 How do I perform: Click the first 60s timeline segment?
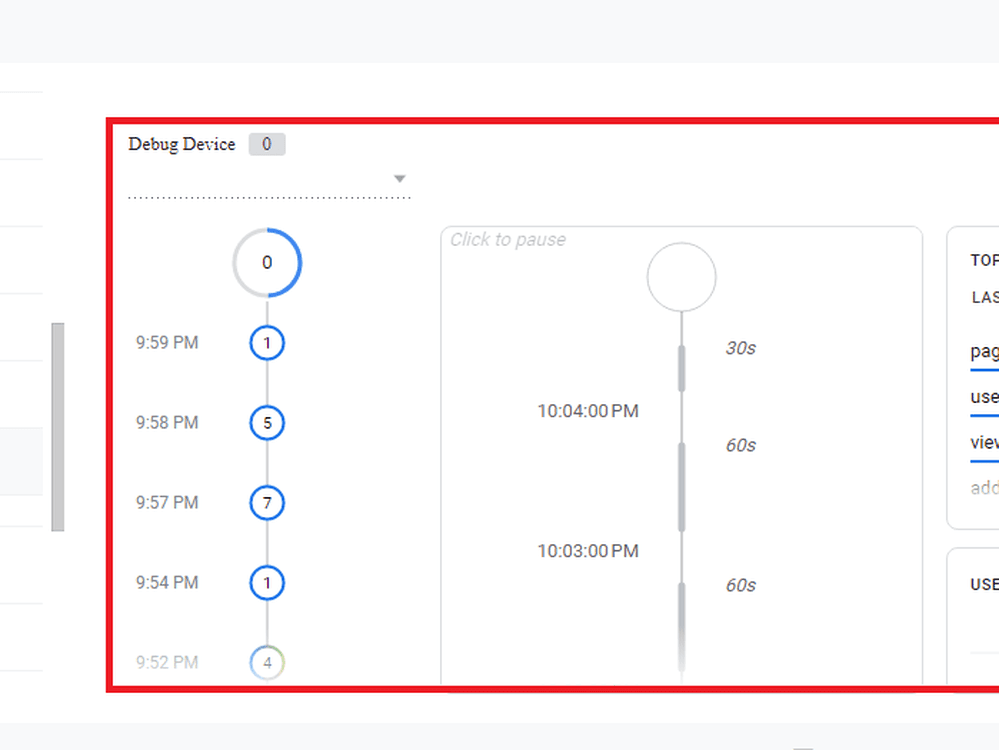(682, 487)
